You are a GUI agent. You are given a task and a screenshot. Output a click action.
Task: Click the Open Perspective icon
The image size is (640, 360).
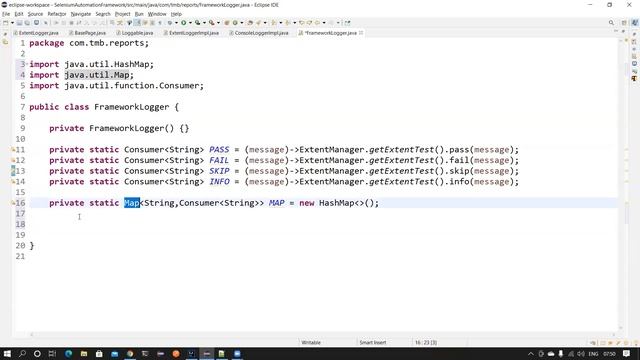pos(624,23)
